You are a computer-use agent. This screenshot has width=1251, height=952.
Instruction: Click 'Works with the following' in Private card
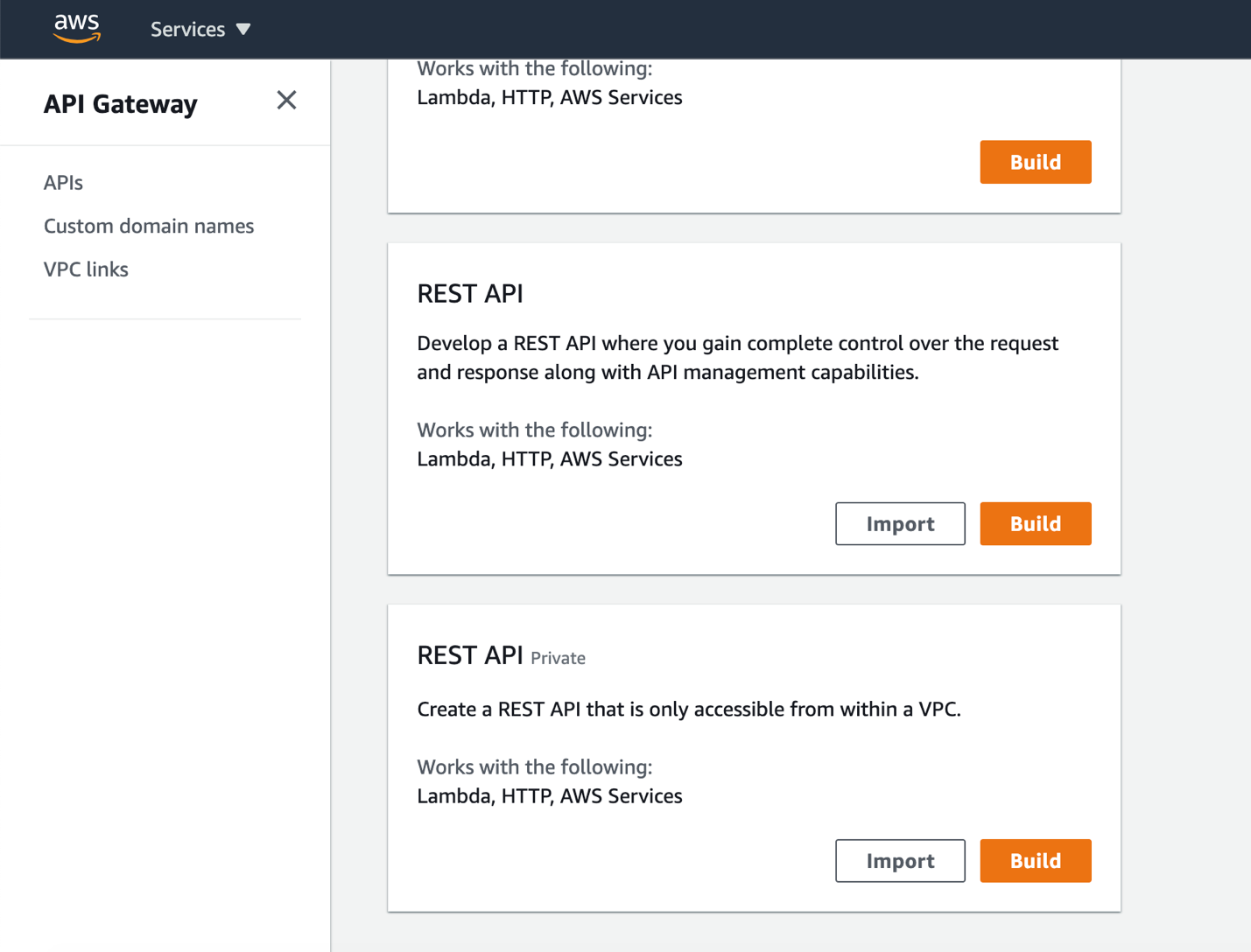coord(534,767)
